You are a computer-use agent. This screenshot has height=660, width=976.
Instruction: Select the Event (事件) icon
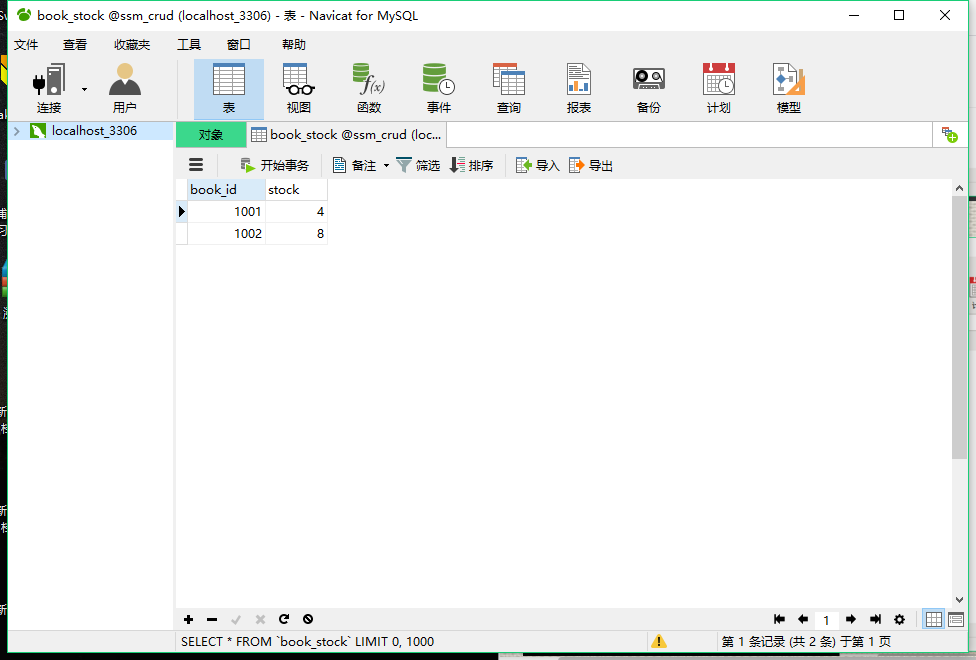pos(438,88)
